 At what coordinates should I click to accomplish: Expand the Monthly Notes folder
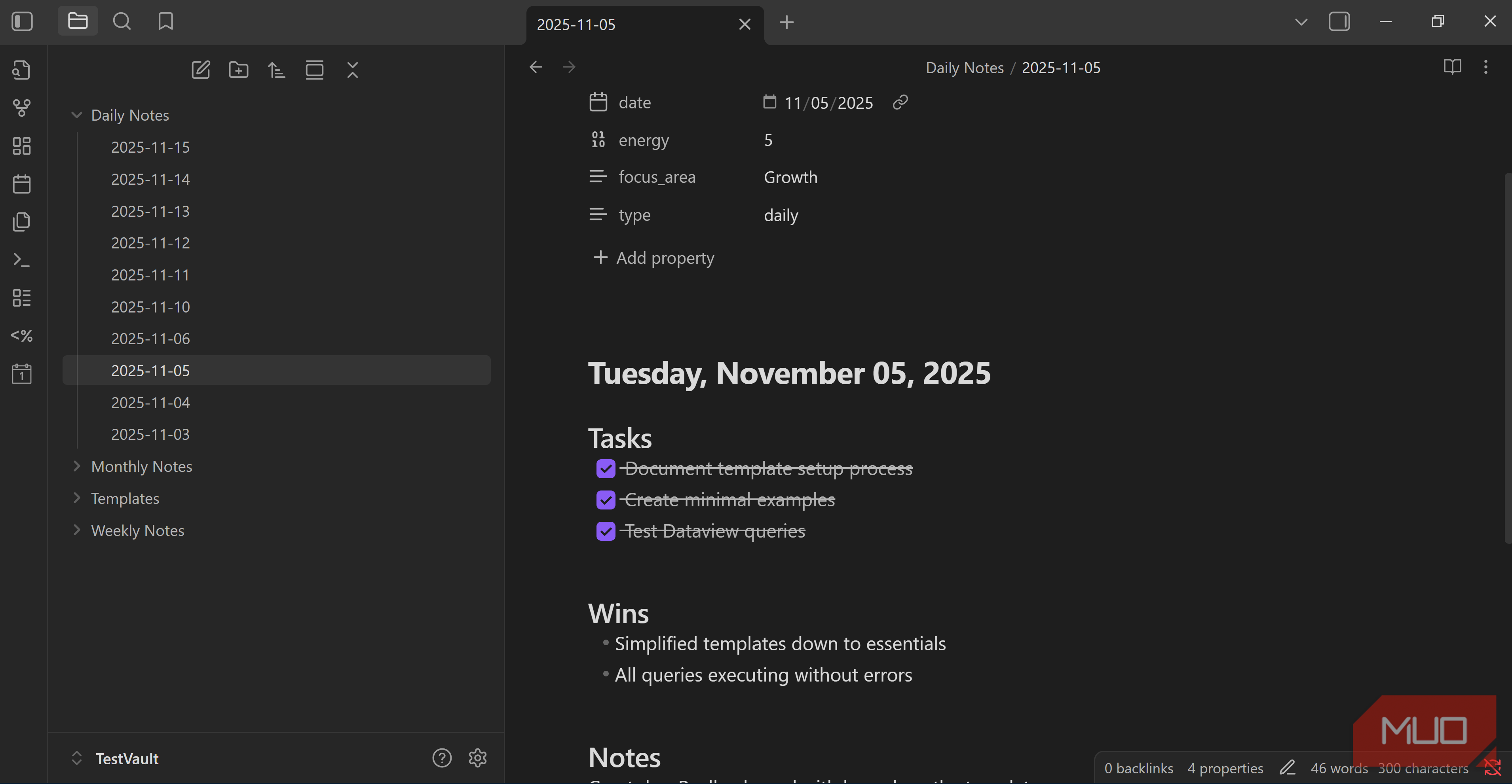76,466
